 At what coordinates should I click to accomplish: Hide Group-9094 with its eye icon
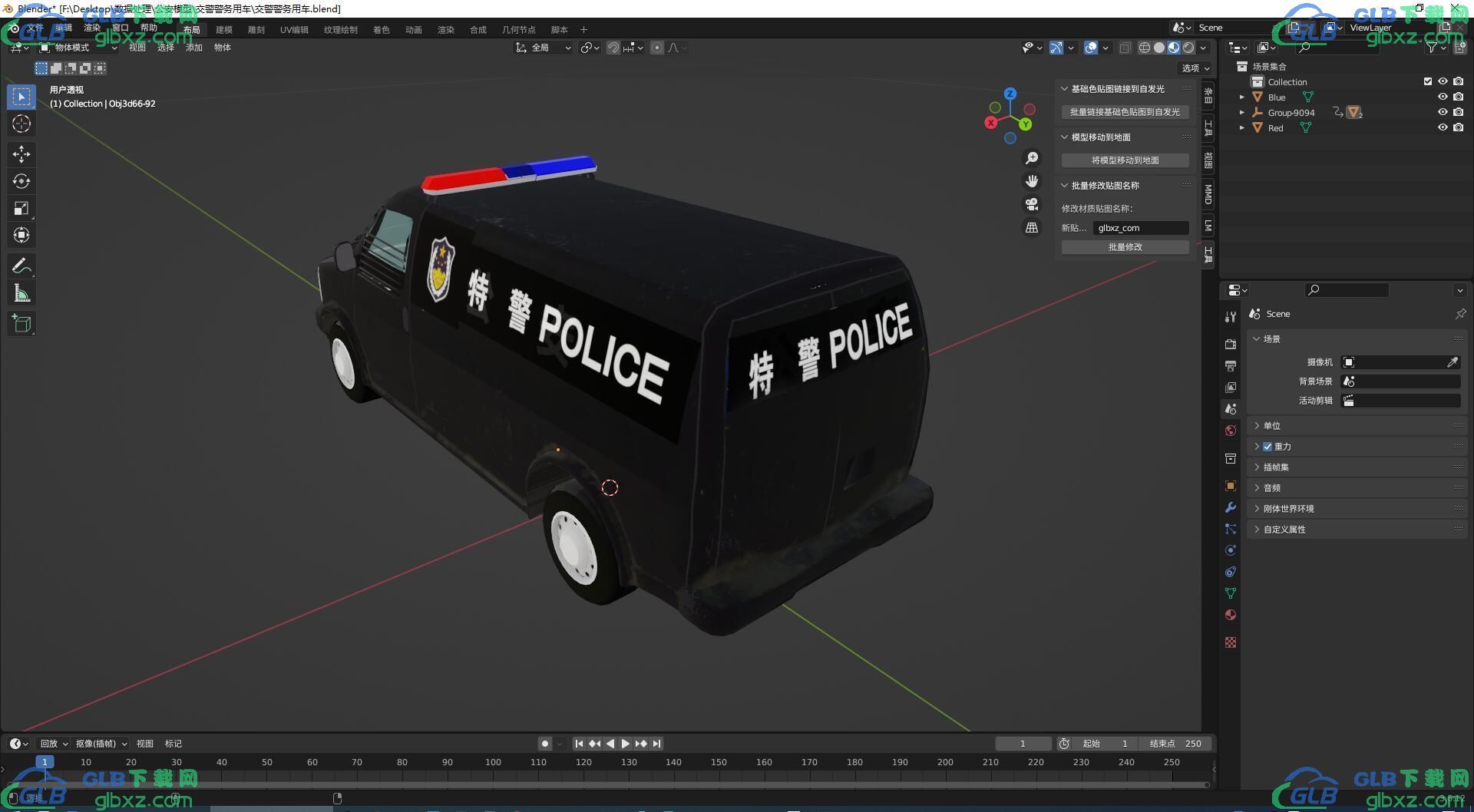coord(1443,112)
